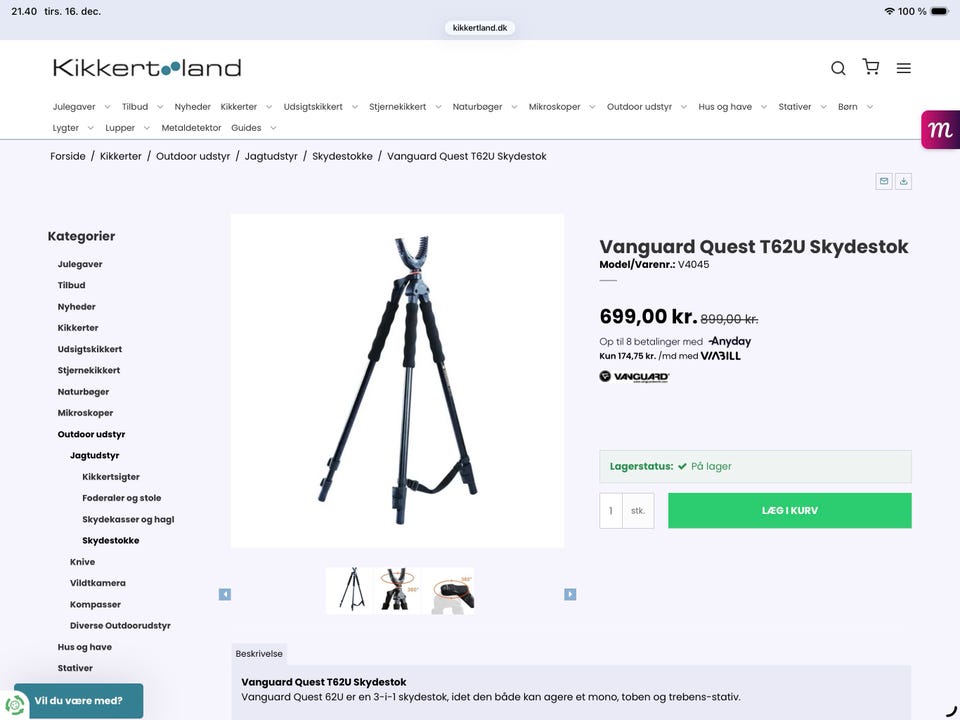Screen dimensions: 960x720
Task: Show next thumbnails with right arrow
Action: 570,594
